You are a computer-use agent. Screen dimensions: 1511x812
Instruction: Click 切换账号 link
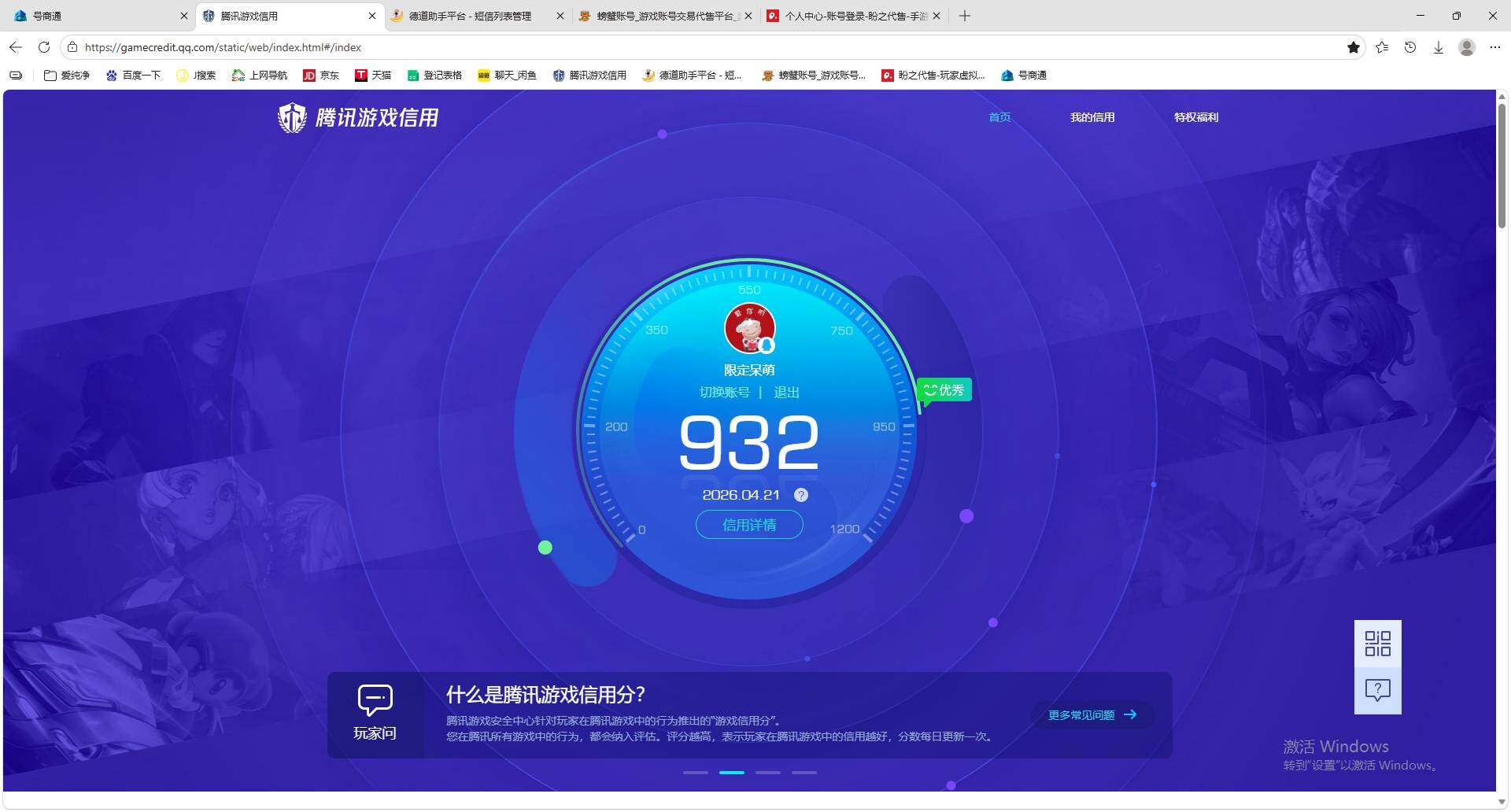[x=725, y=392]
